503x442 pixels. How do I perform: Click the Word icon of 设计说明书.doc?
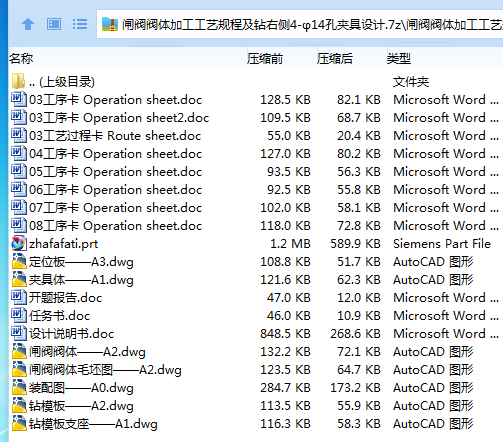(19, 334)
